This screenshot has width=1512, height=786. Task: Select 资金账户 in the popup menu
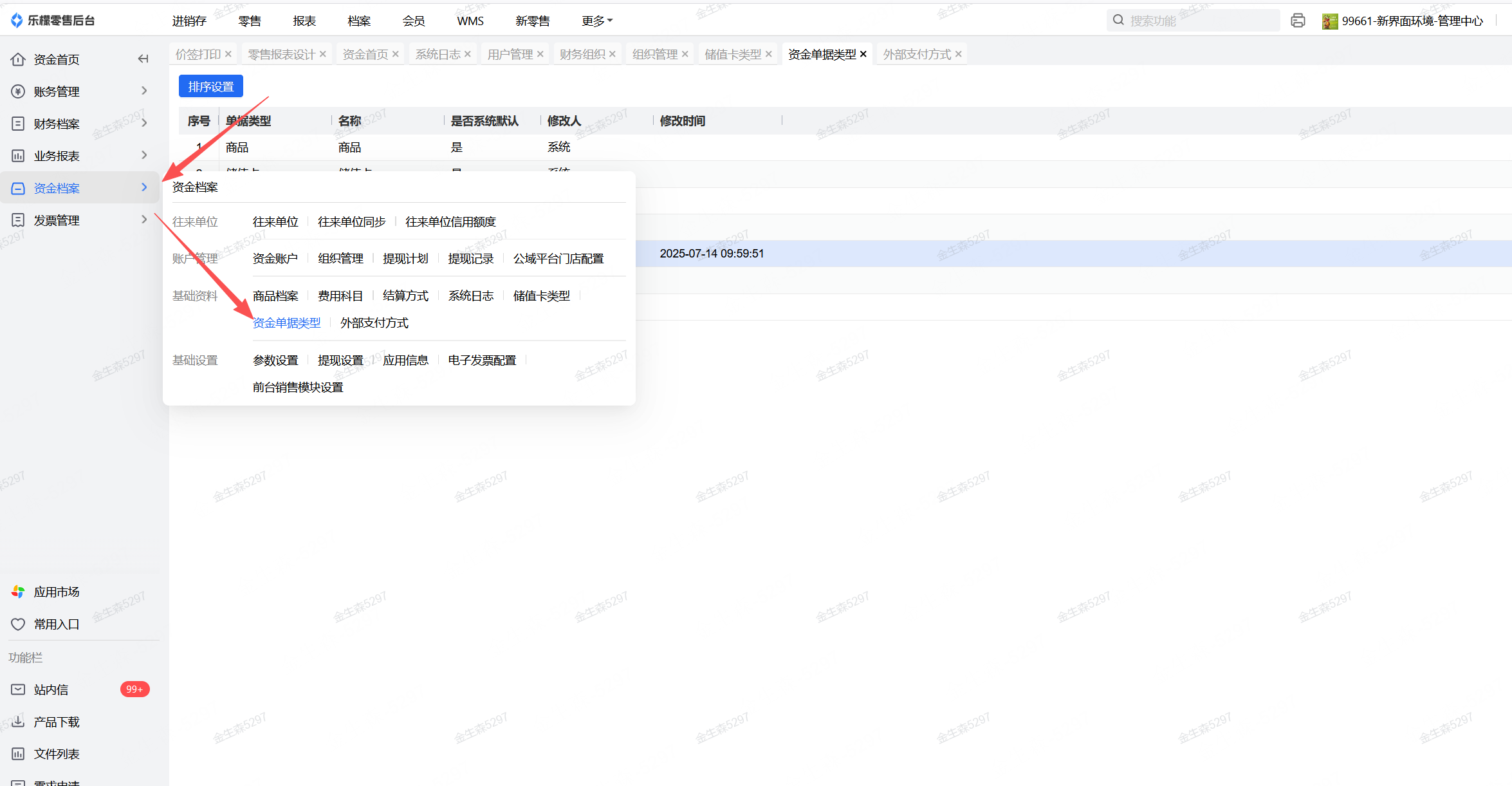tap(275, 258)
